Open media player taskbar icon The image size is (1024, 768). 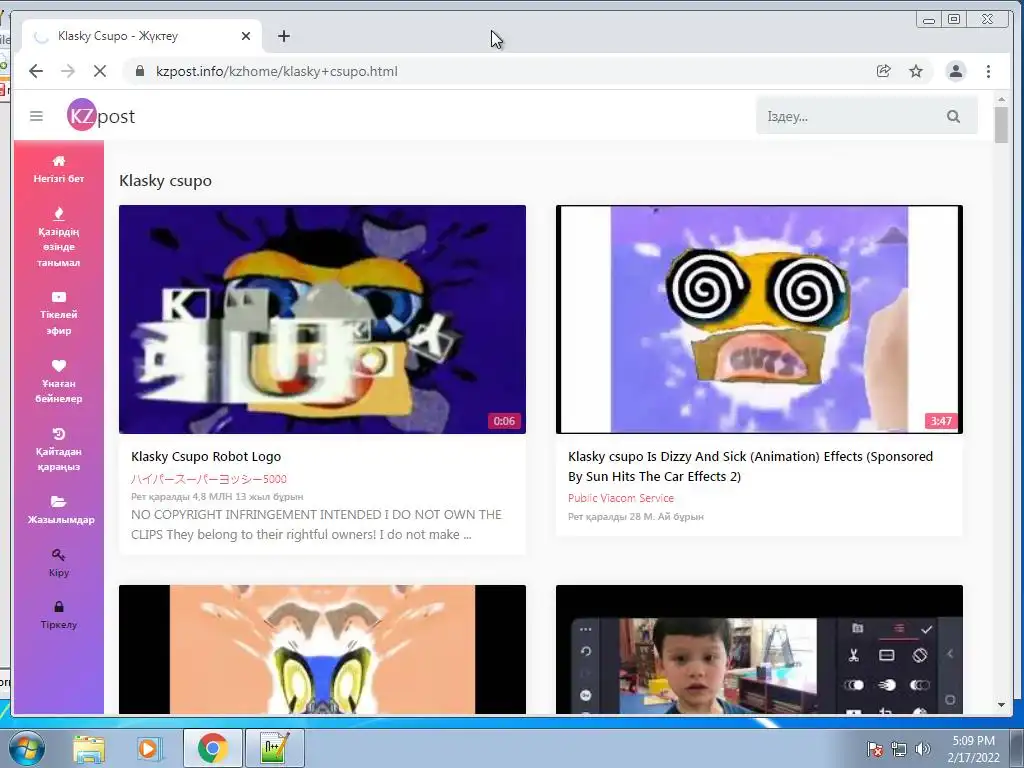pyautogui.click(x=149, y=748)
